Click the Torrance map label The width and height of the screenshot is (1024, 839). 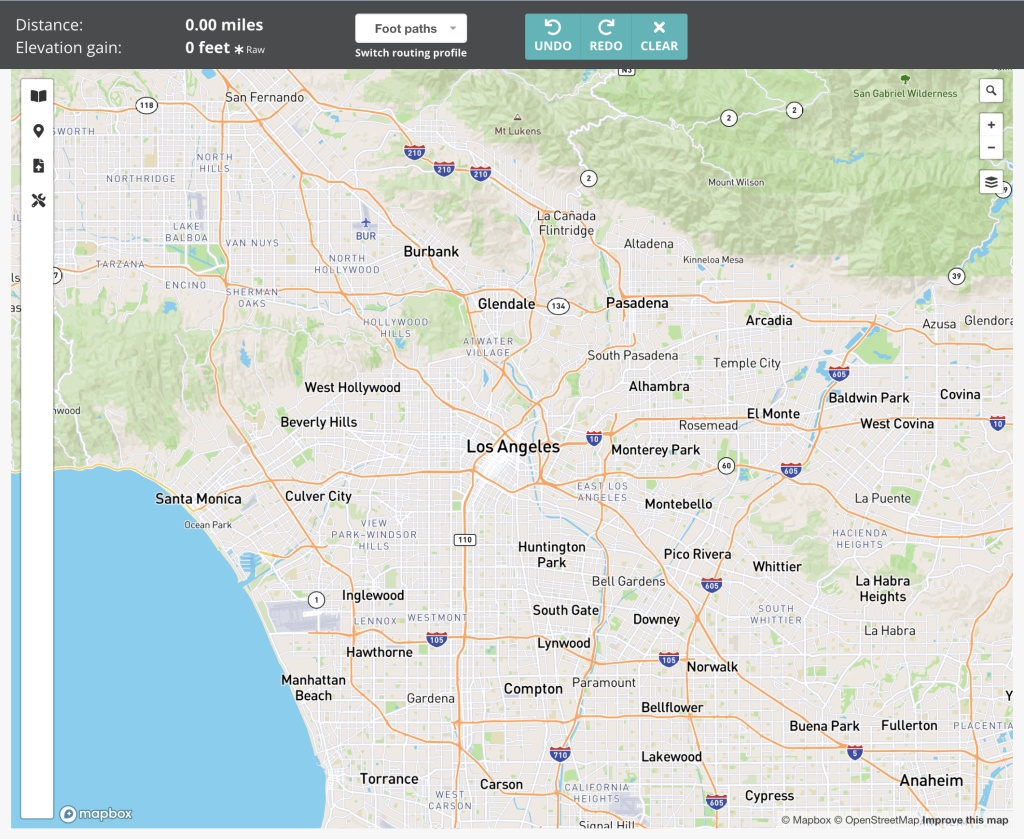pyautogui.click(x=389, y=779)
